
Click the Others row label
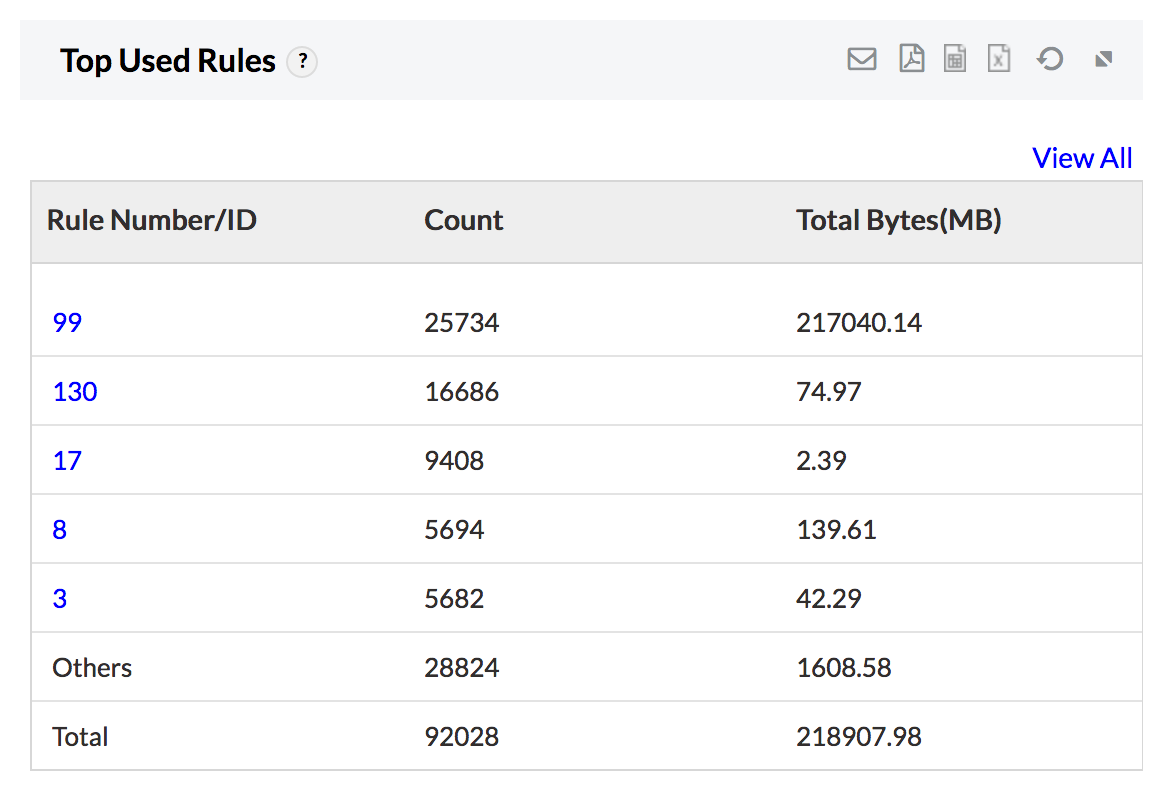point(92,667)
